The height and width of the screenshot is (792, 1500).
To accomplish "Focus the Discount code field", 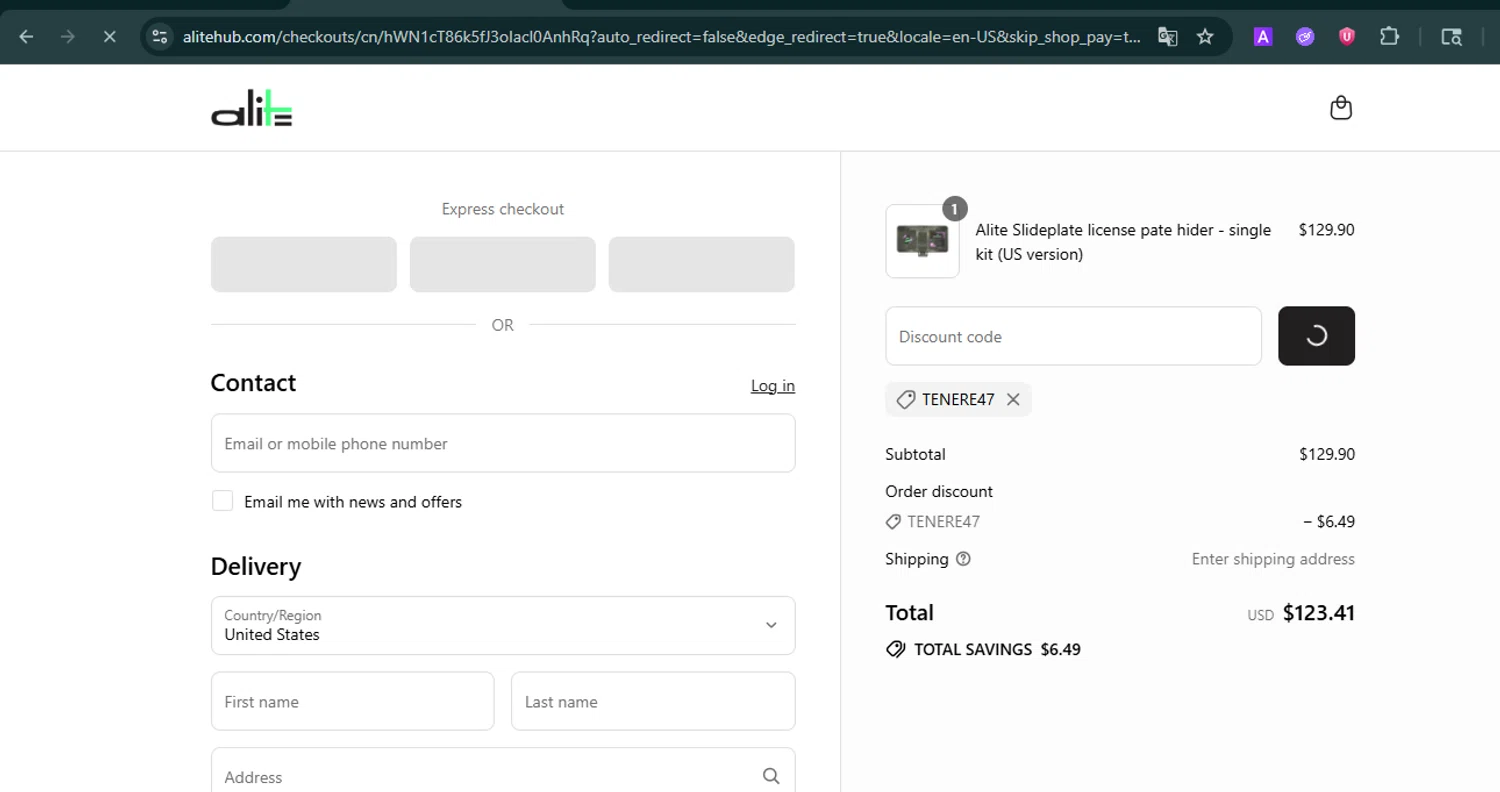I will pyautogui.click(x=1073, y=336).
